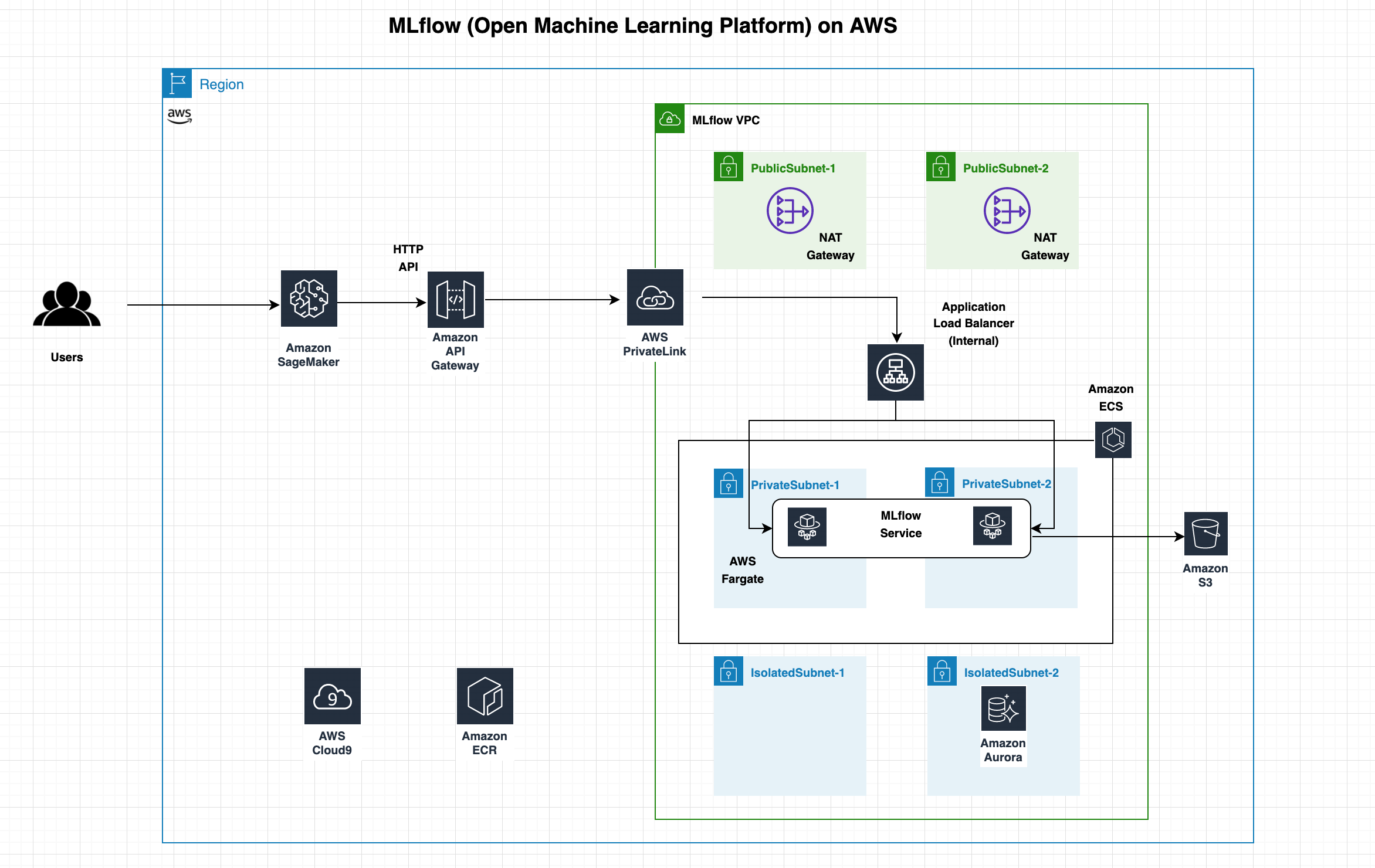The image size is (1375, 868).
Task: Select the Amazon ECR label
Action: click(485, 743)
